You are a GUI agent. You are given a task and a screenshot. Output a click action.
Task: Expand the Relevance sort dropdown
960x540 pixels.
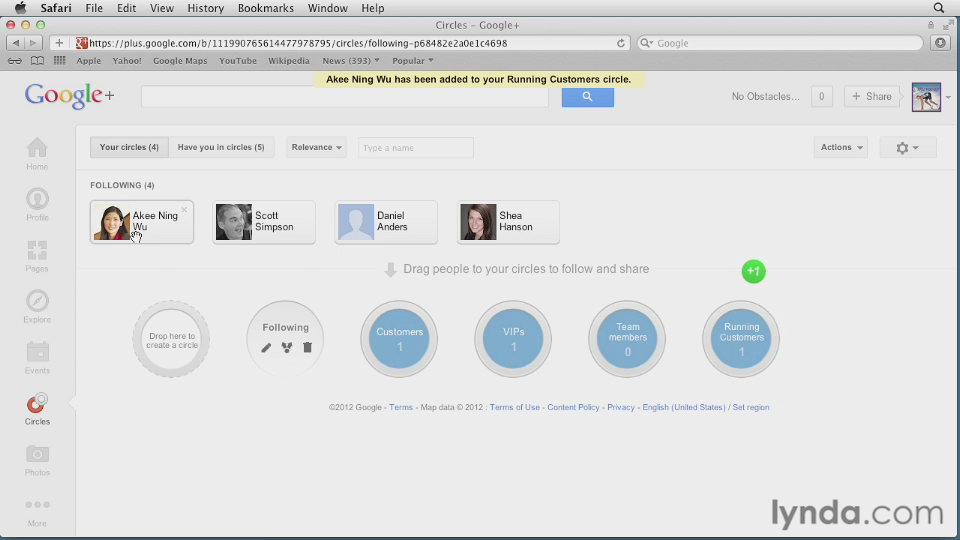(x=316, y=147)
